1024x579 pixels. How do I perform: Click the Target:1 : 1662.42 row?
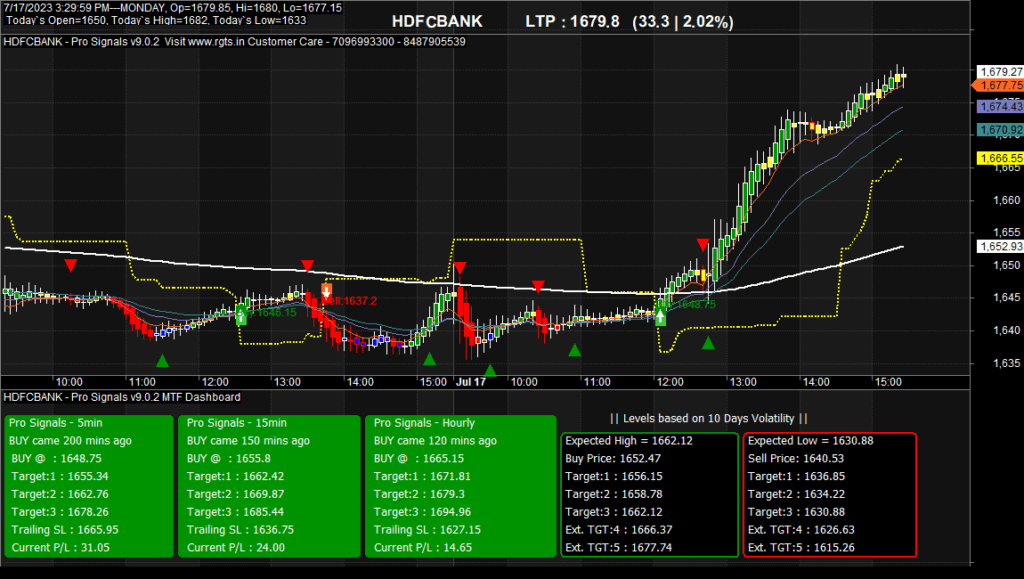coord(236,477)
